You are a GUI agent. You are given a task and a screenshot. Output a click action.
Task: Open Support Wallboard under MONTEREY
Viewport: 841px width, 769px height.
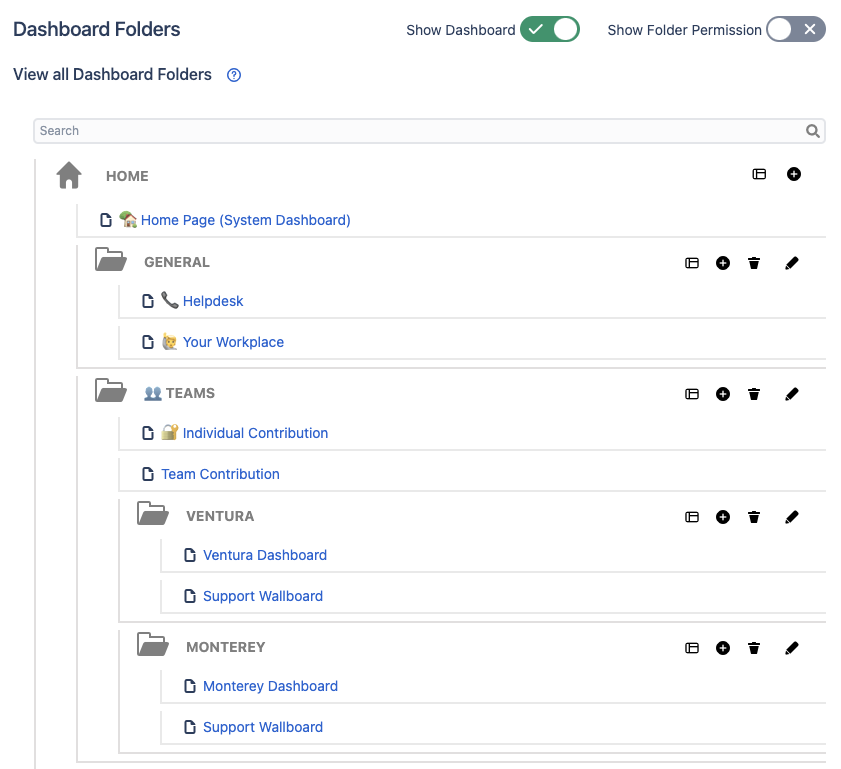tap(263, 727)
